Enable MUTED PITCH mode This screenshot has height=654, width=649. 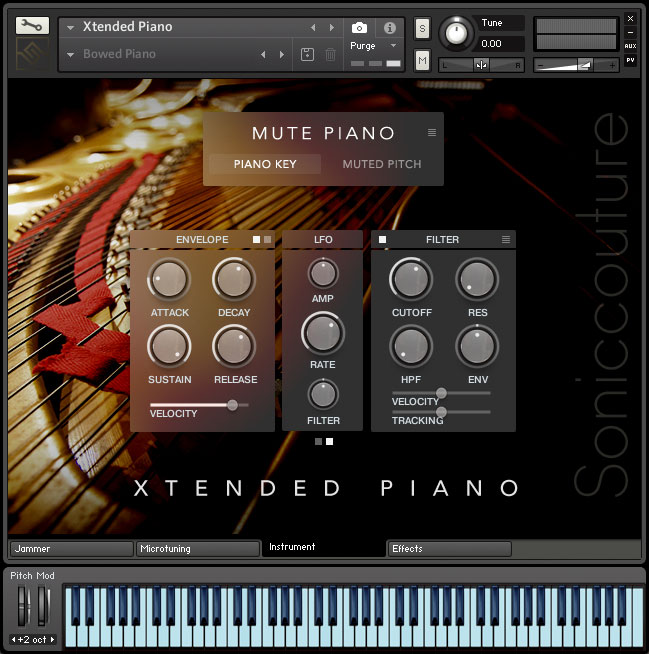[x=382, y=164]
